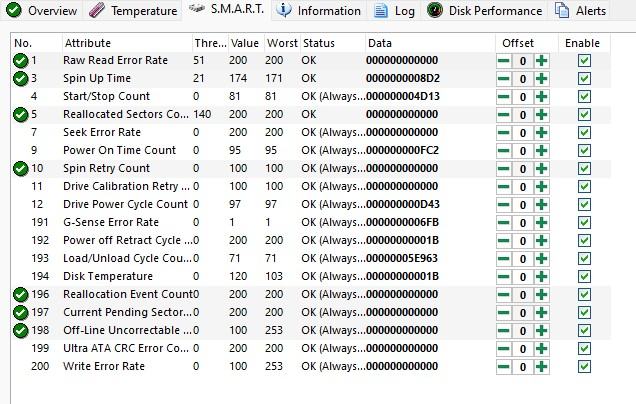Viewport: 636px width, 404px height.
Task: Decrease offset for Off-Line Uncorrectable
Action: 504,331
